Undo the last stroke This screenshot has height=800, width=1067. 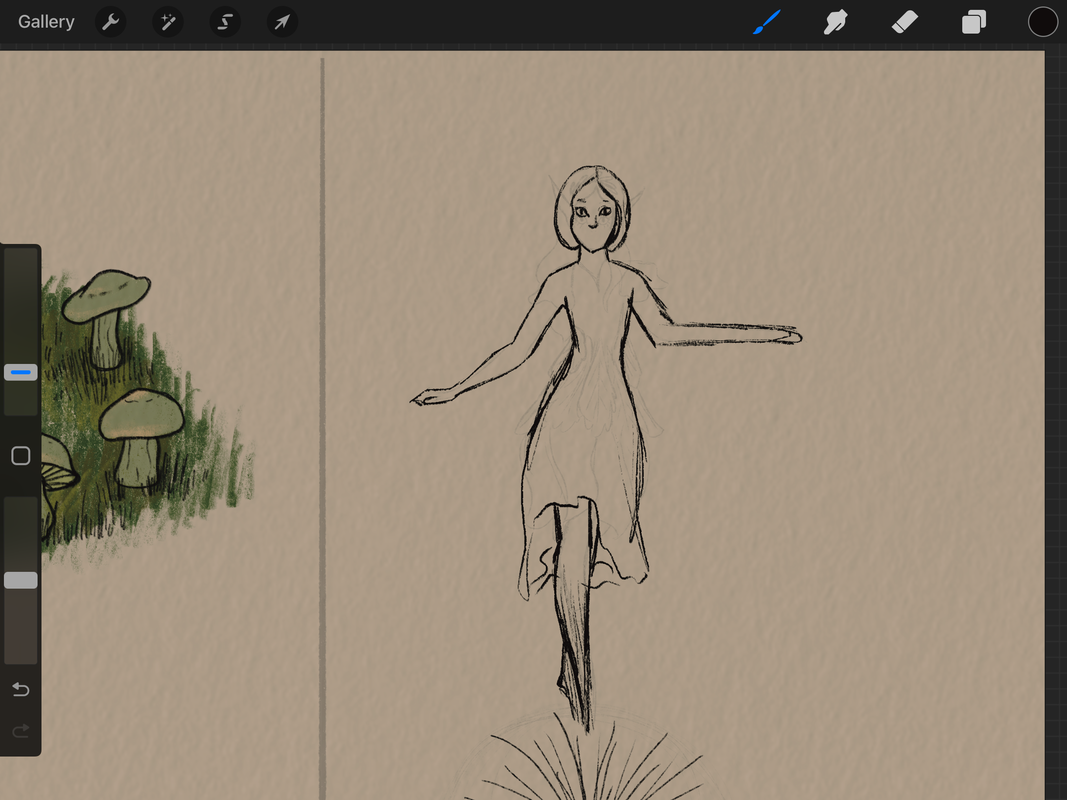coord(20,690)
